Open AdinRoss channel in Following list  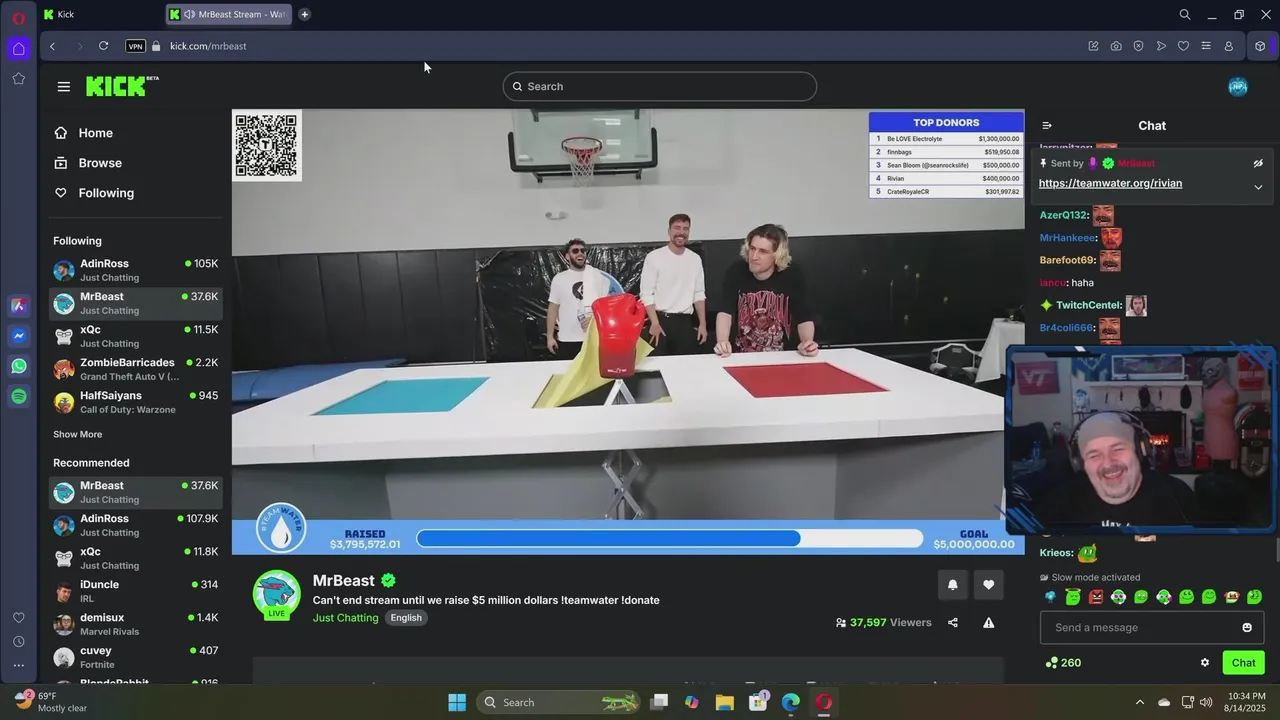[136, 270]
